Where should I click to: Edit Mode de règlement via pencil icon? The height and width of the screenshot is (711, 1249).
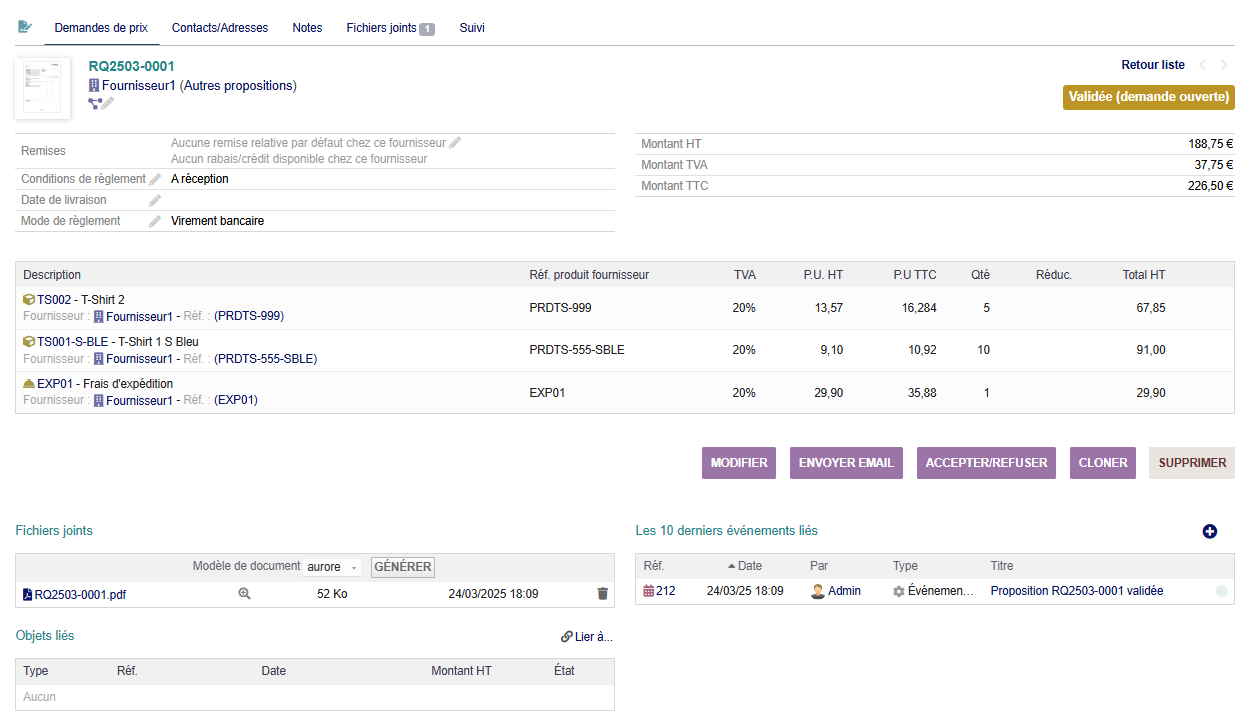(x=155, y=221)
